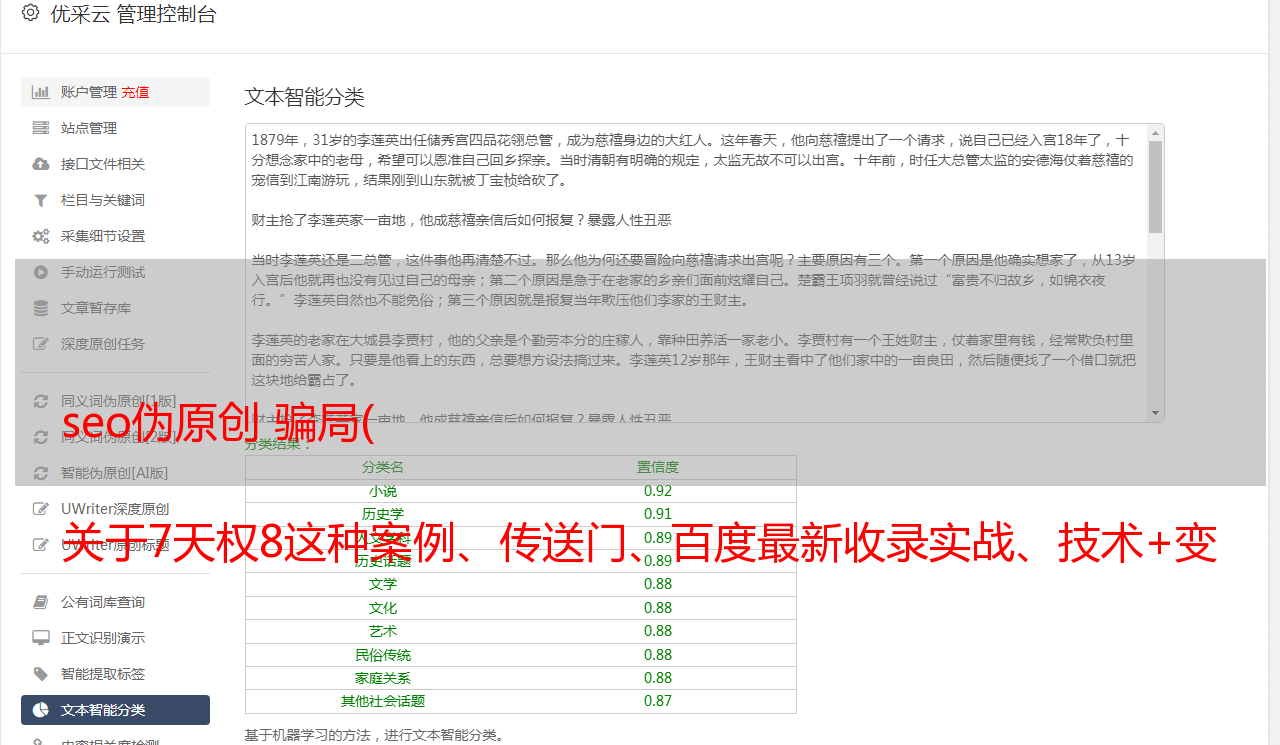The width and height of the screenshot is (1280, 745).
Task: Click the filter icon for 栏目与关键词
Action: point(41,200)
